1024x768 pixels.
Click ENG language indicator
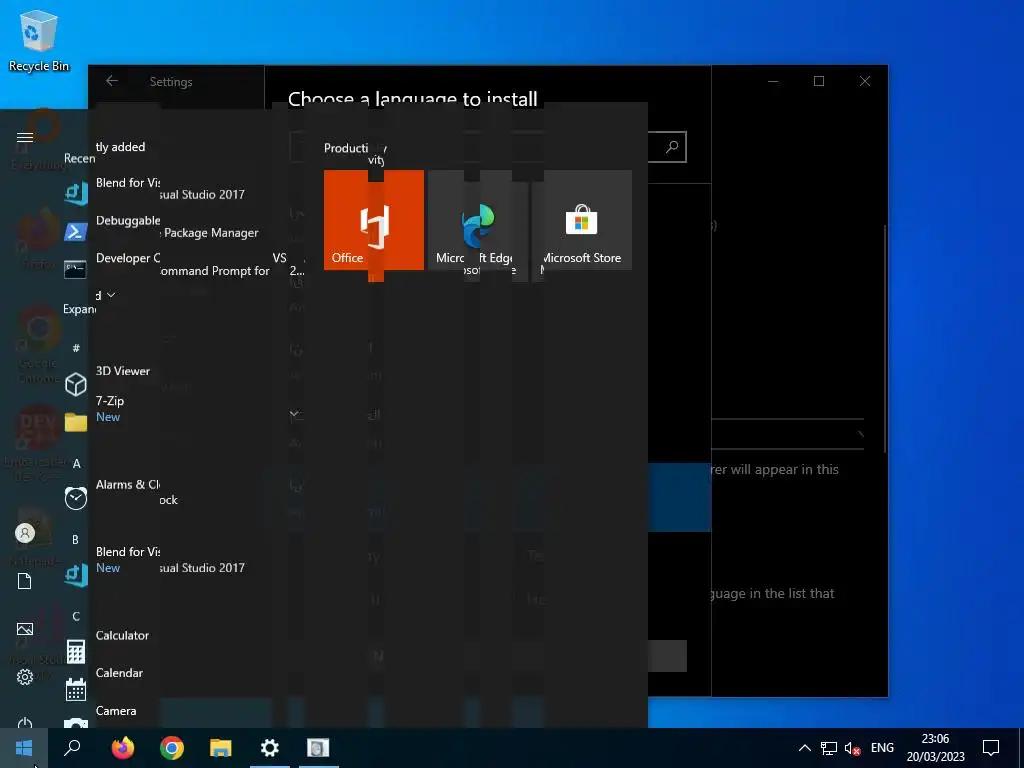(882, 748)
